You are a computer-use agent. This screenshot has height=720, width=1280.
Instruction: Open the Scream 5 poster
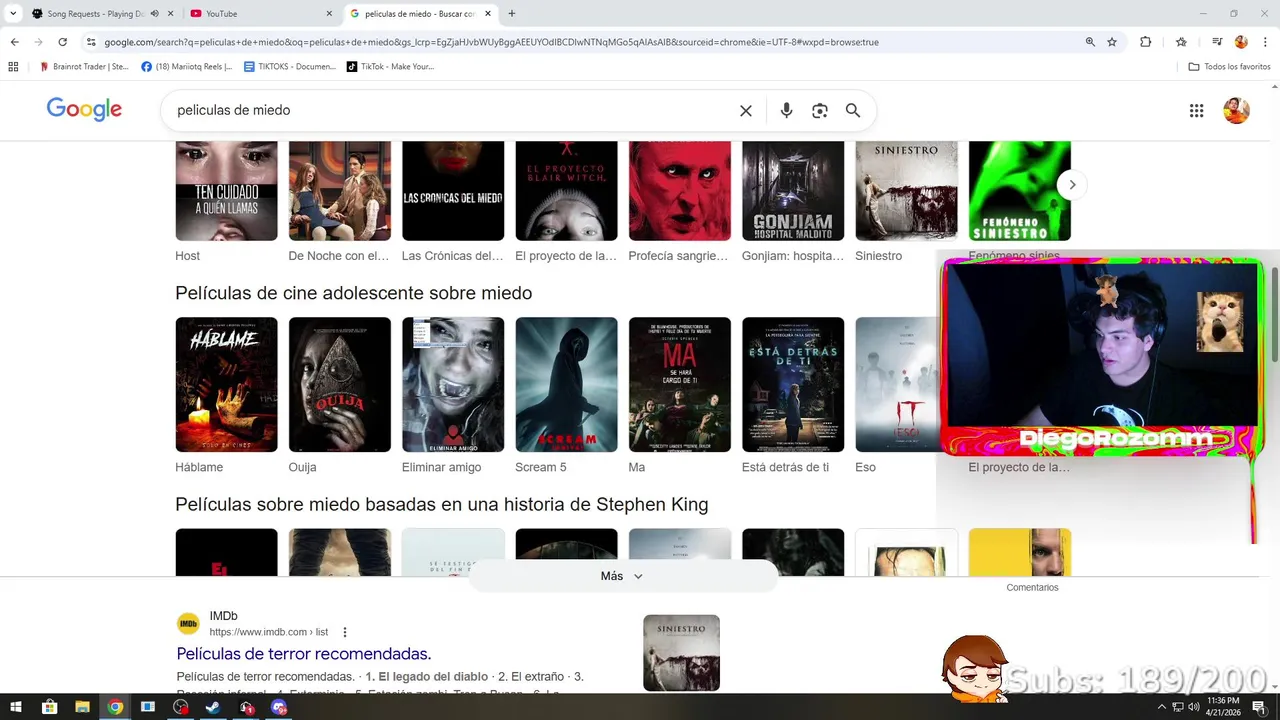point(566,385)
